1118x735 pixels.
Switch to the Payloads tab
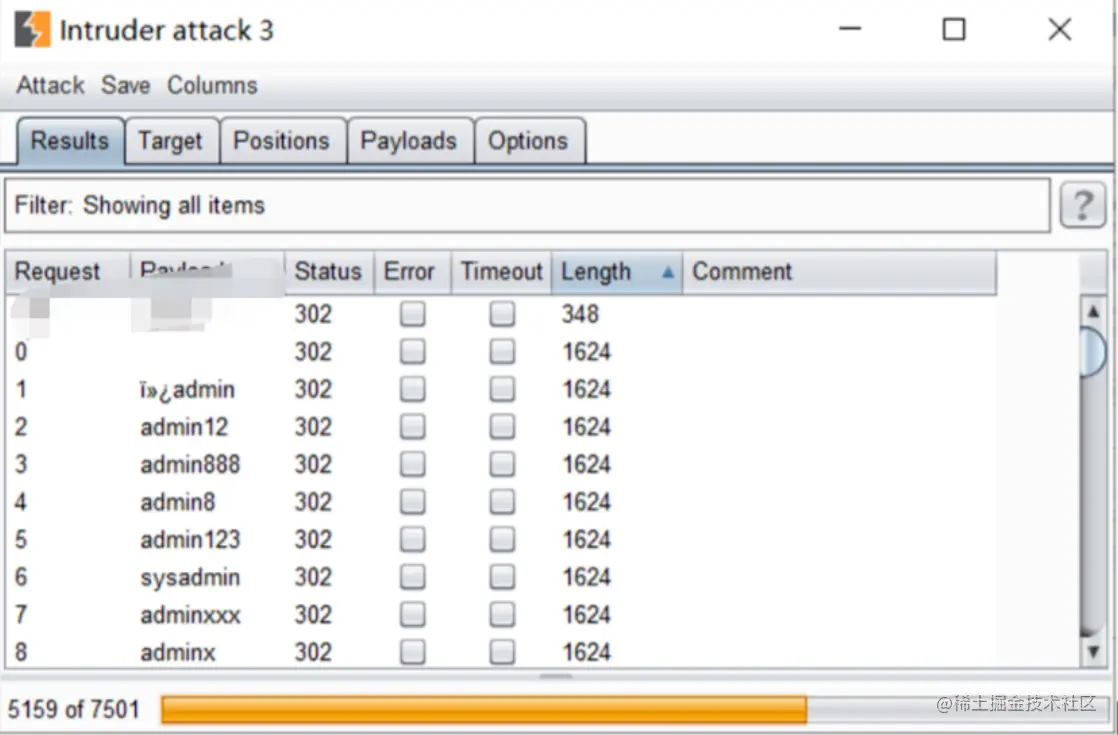click(409, 141)
